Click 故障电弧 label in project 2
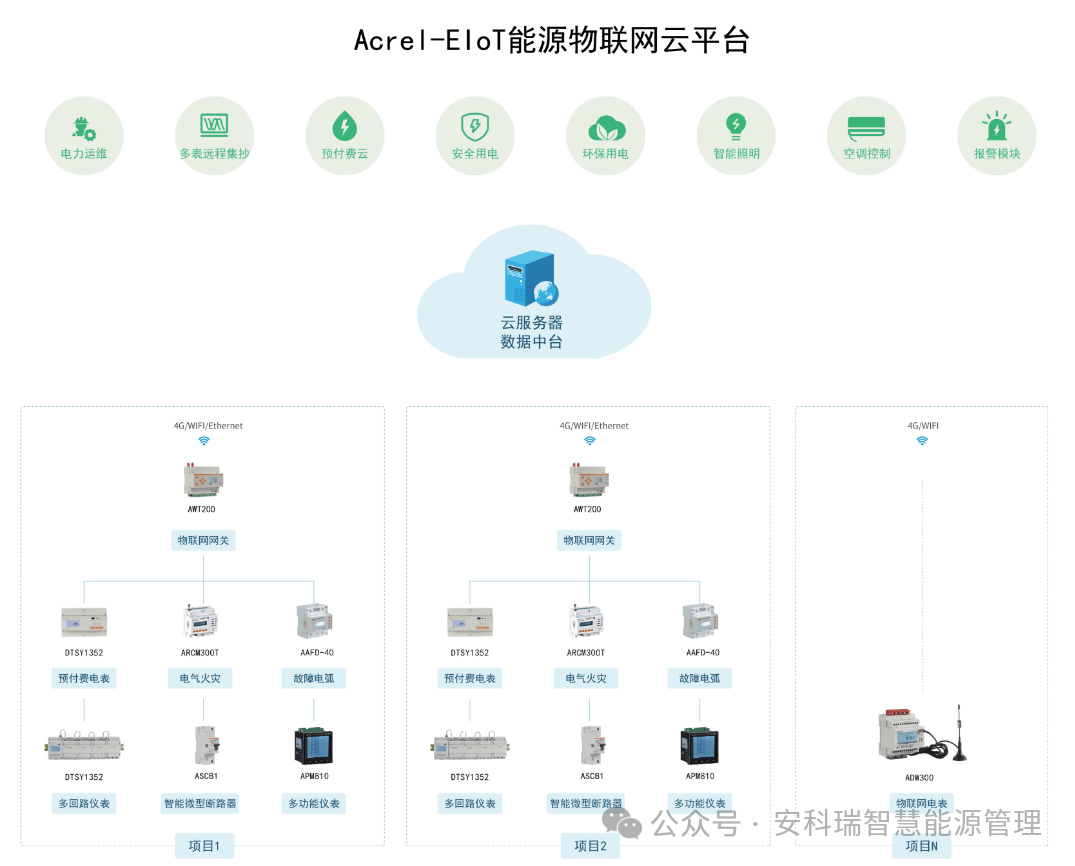Screen dimensions: 1075x866 (700, 678)
